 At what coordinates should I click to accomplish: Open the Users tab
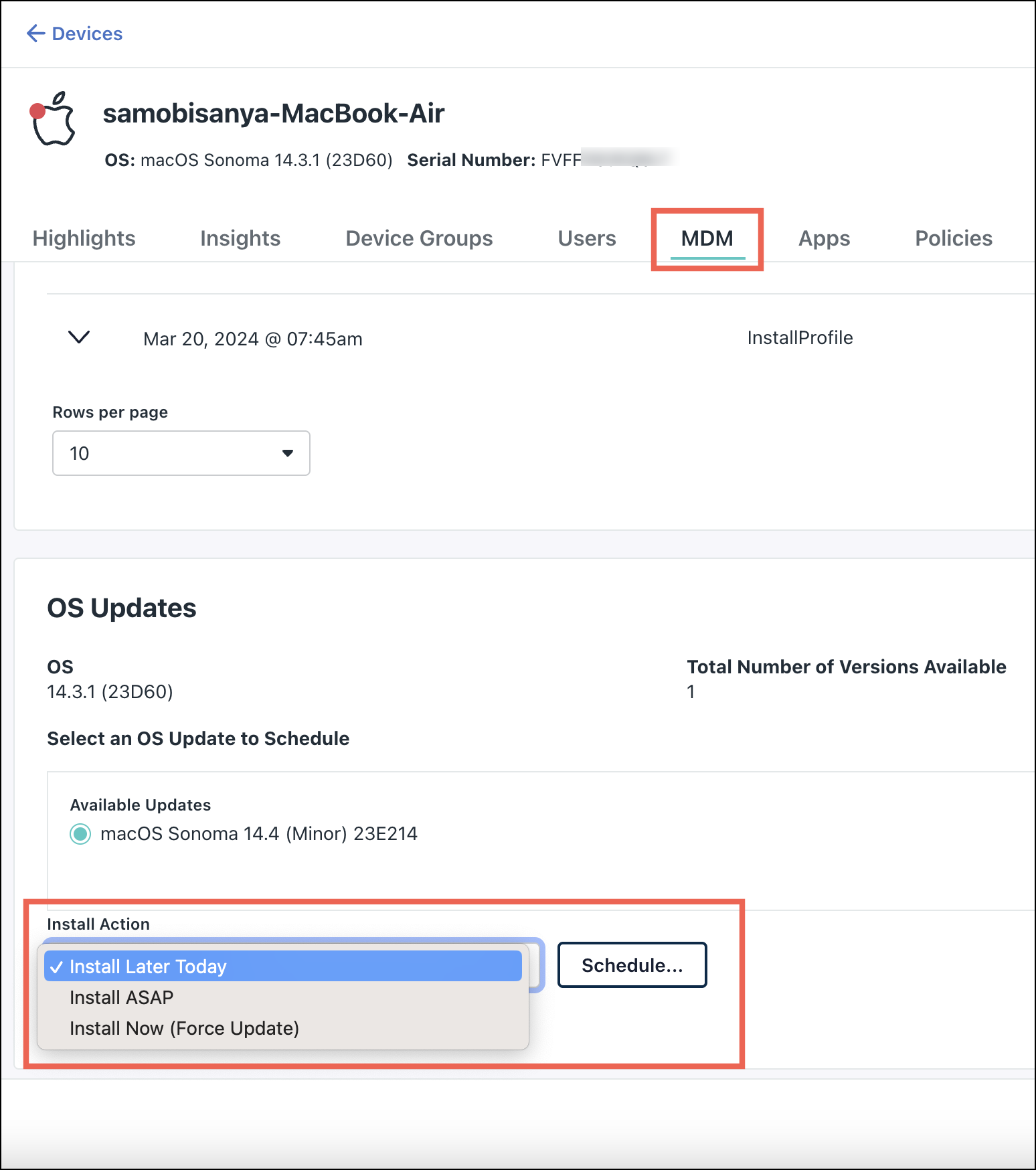(587, 238)
